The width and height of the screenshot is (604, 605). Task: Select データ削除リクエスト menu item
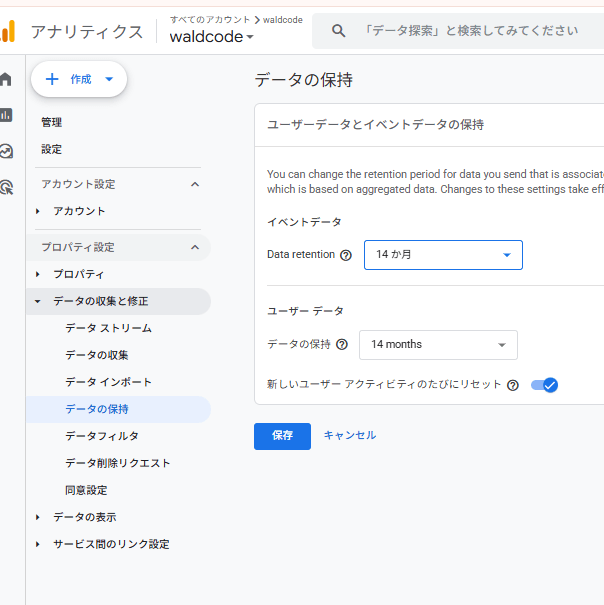click(x=117, y=463)
